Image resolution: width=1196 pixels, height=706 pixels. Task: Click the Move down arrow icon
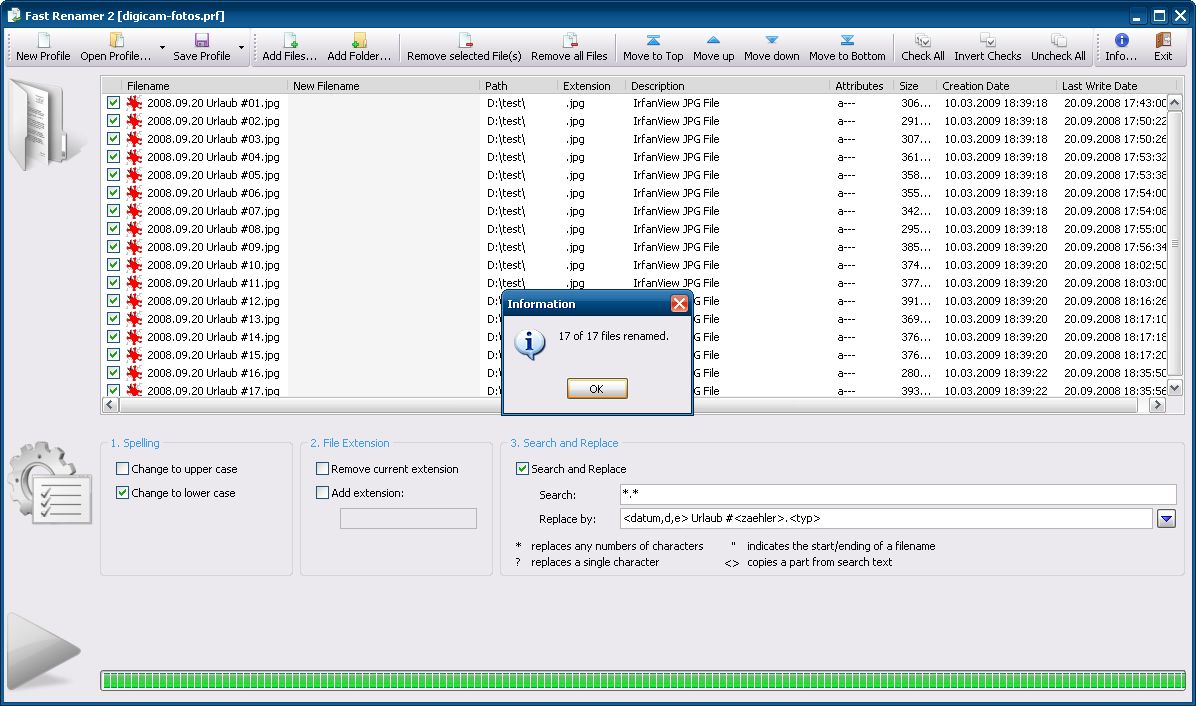[771, 41]
